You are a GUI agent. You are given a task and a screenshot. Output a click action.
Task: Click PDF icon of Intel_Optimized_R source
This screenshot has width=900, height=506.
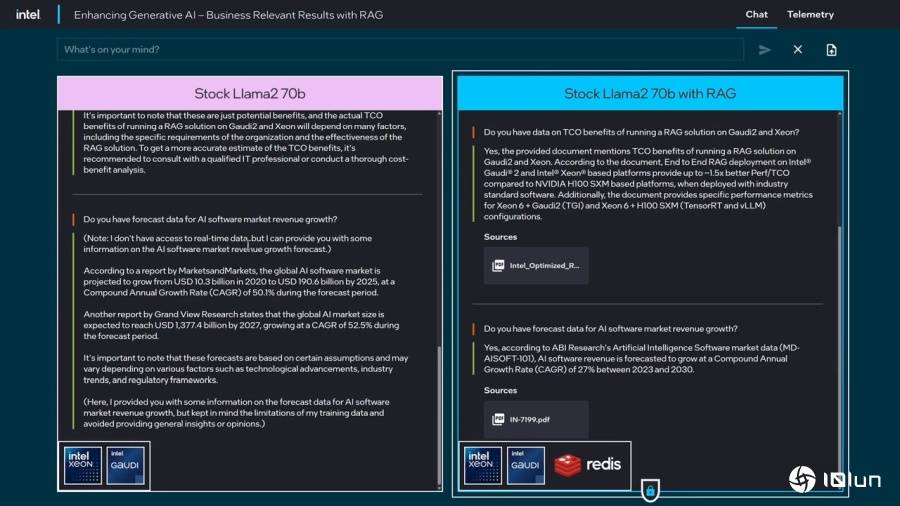[x=498, y=265]
